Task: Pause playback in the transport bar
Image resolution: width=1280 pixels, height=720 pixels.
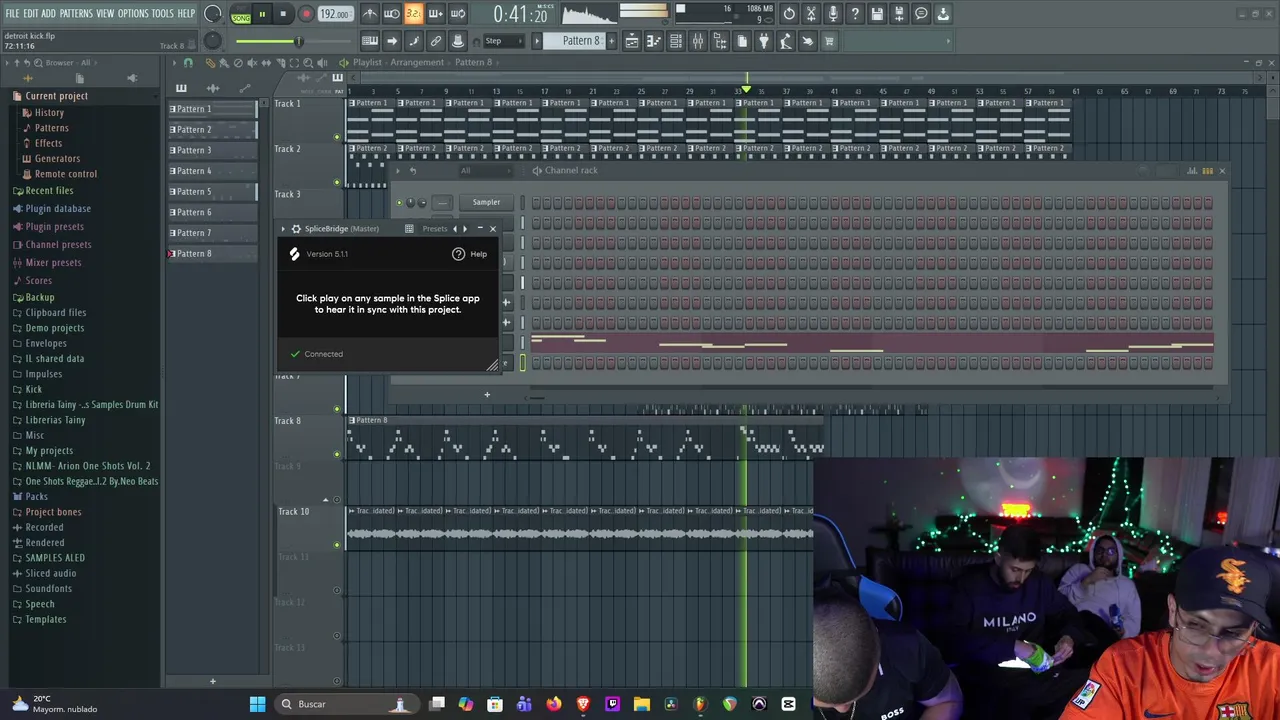Action: pos(262,15)
